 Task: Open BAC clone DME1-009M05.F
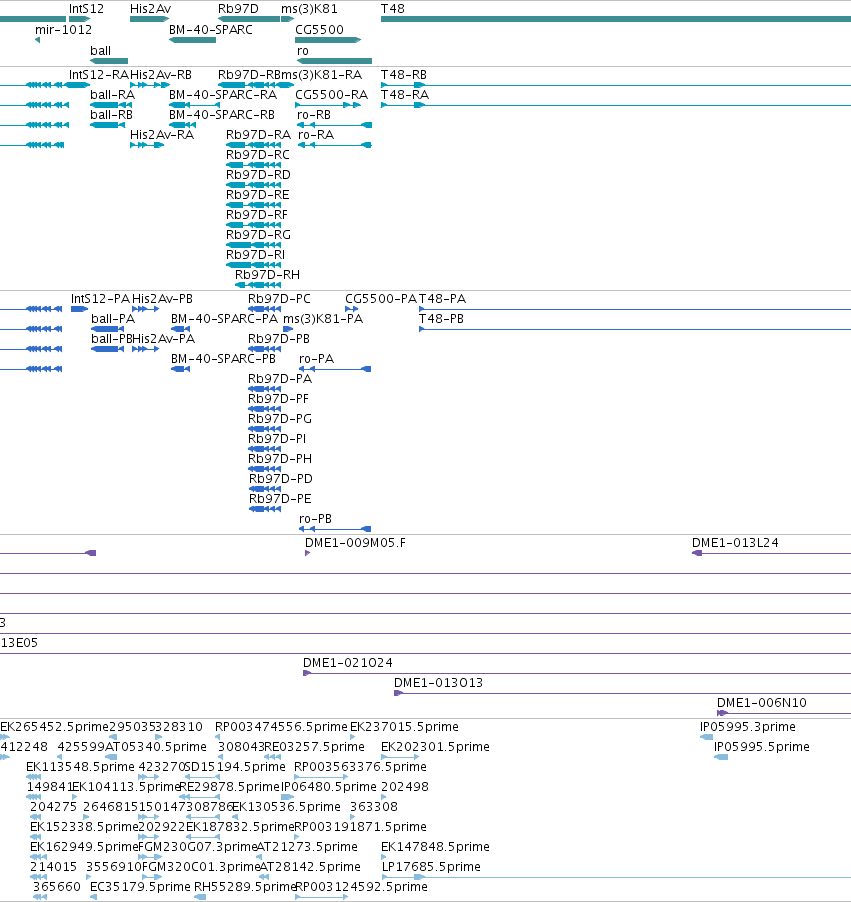coord(355,543)
